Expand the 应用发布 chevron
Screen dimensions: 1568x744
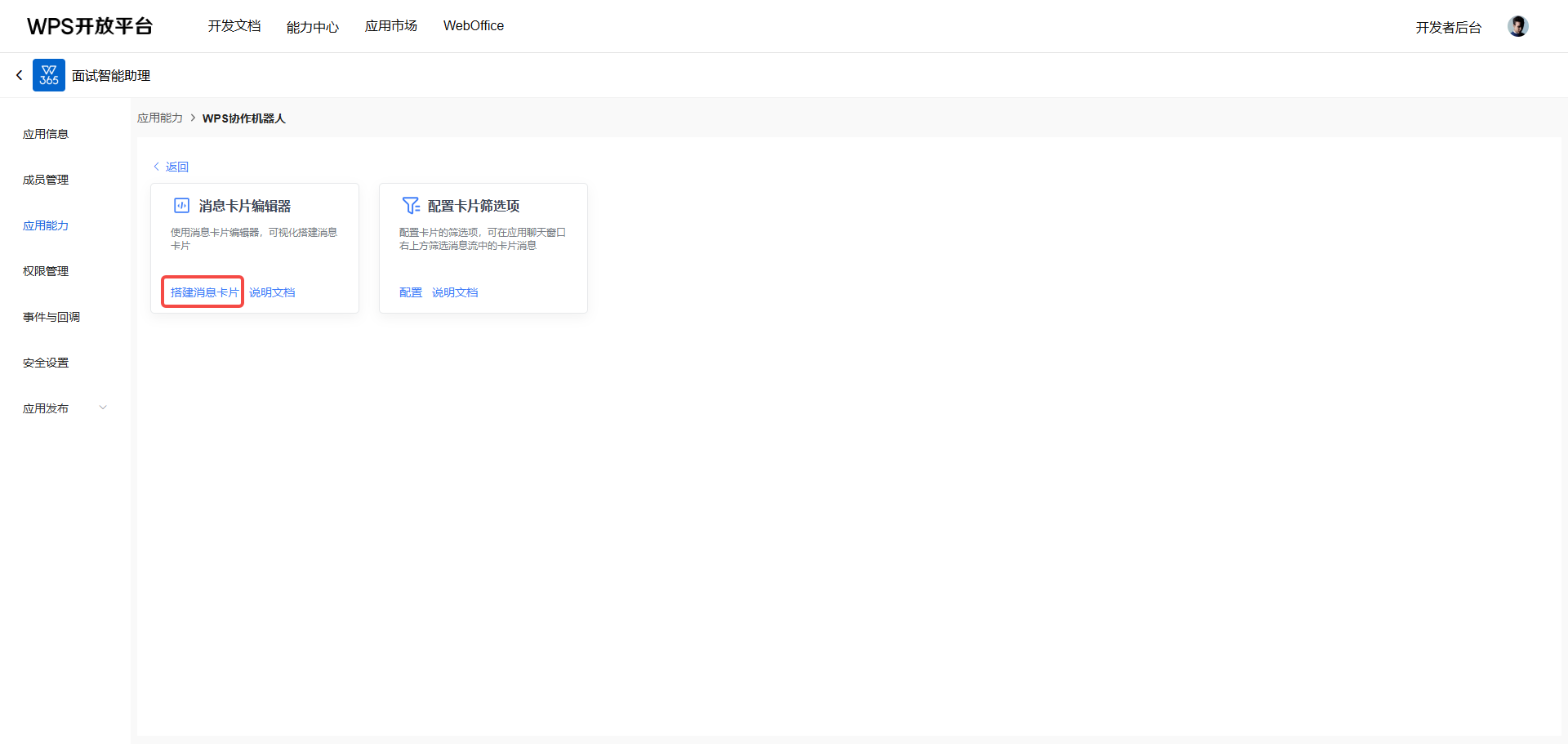click(103, 408)
